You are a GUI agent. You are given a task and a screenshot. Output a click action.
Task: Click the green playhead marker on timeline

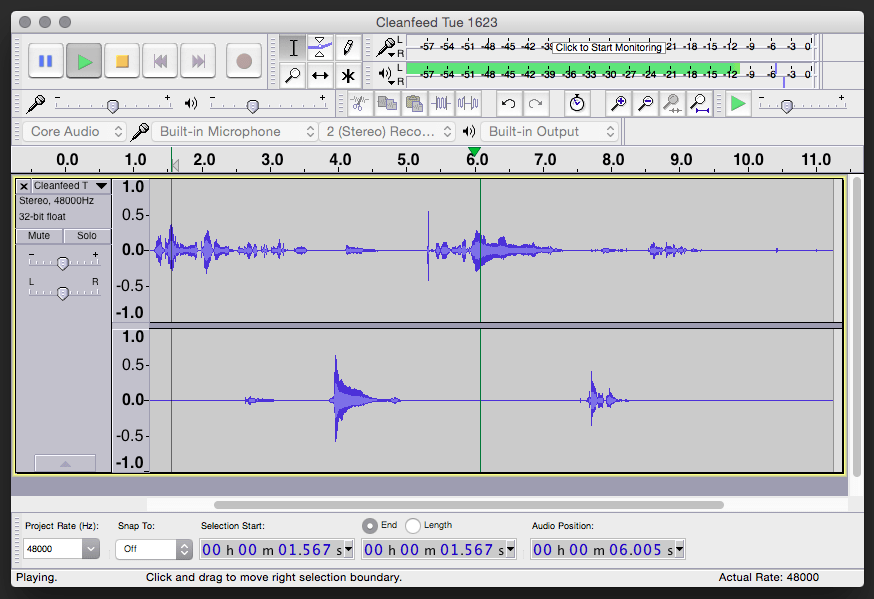(474, 152)
